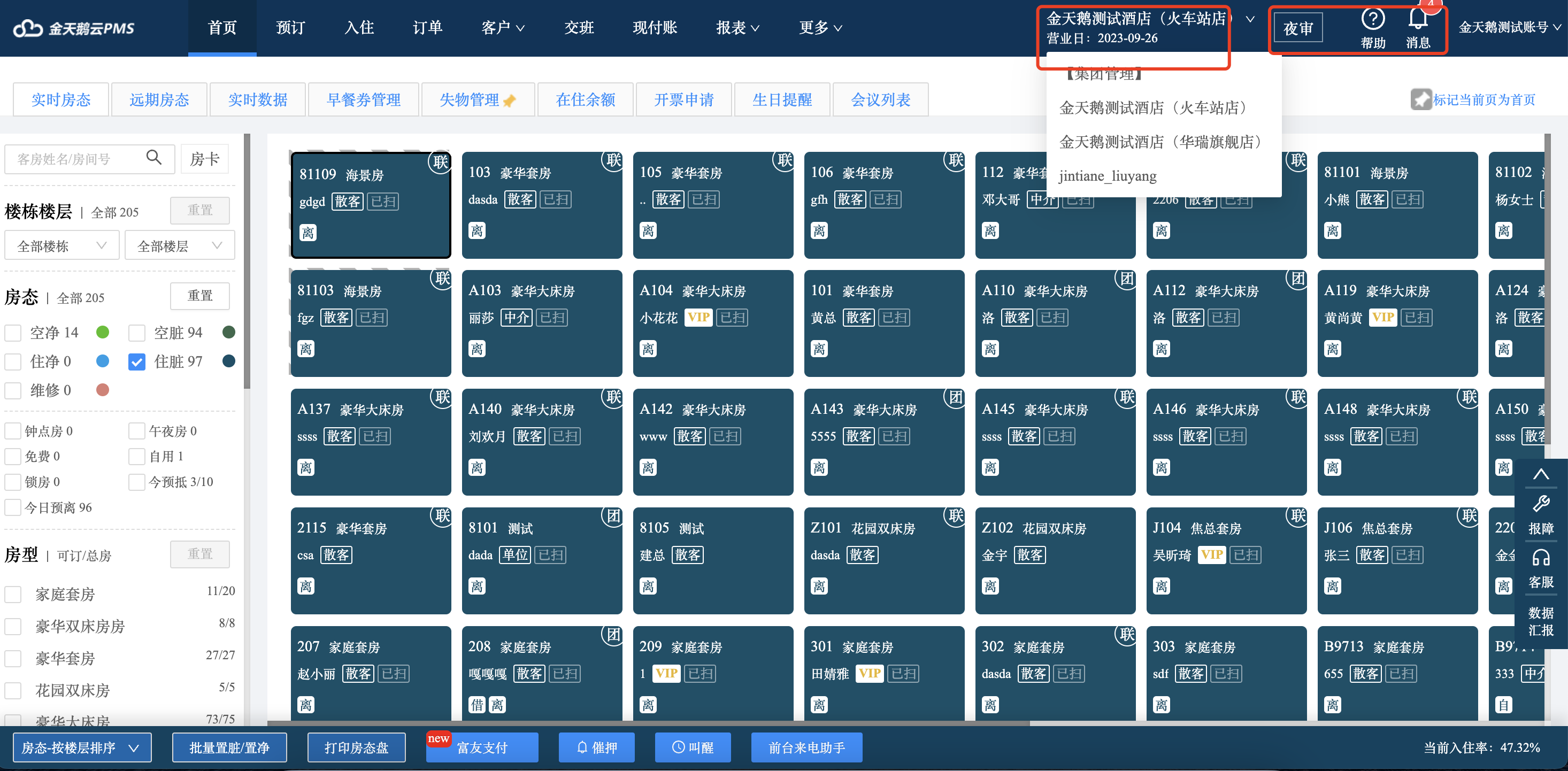Image resolution: width=1568 pixels, height=771 pixels.
Task: Click the search magnifier icon
Action: click(154, 158)
